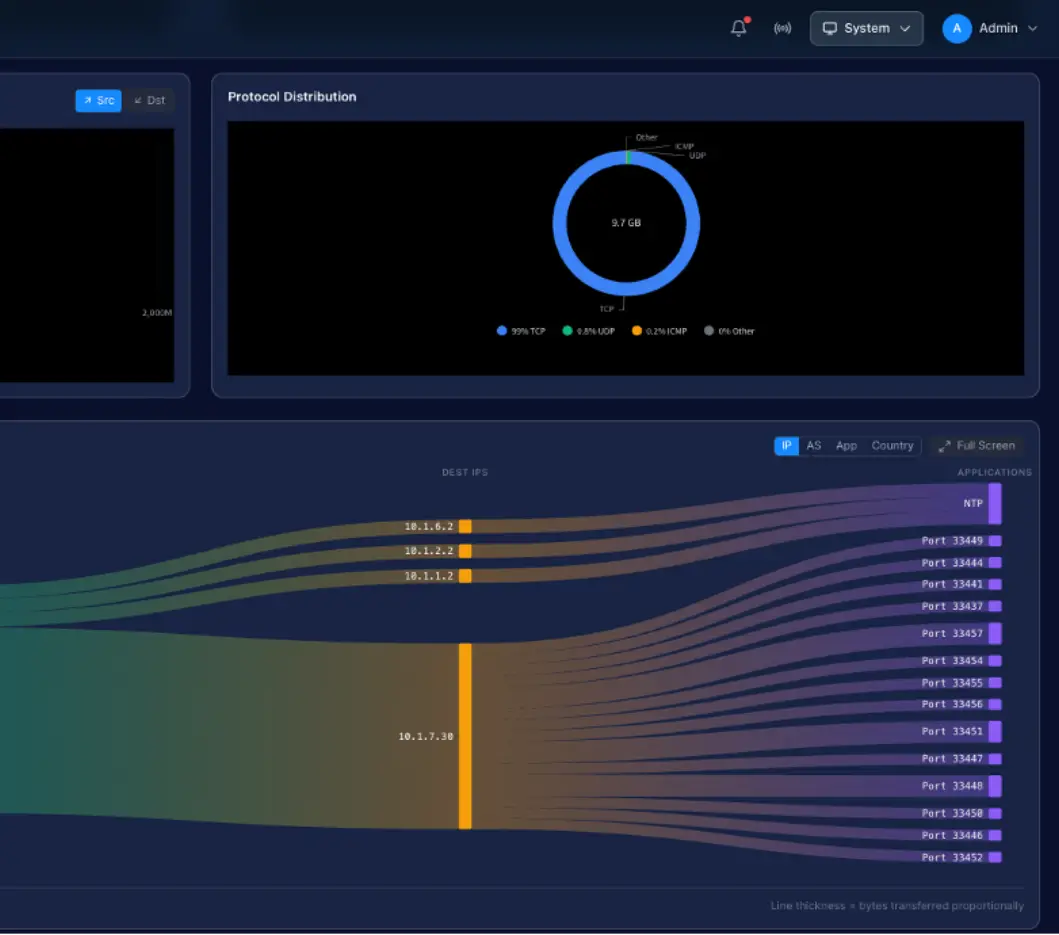The image size is (1059, 935).
Task: Click the monitor icon in System button
Action: (829, 28)
